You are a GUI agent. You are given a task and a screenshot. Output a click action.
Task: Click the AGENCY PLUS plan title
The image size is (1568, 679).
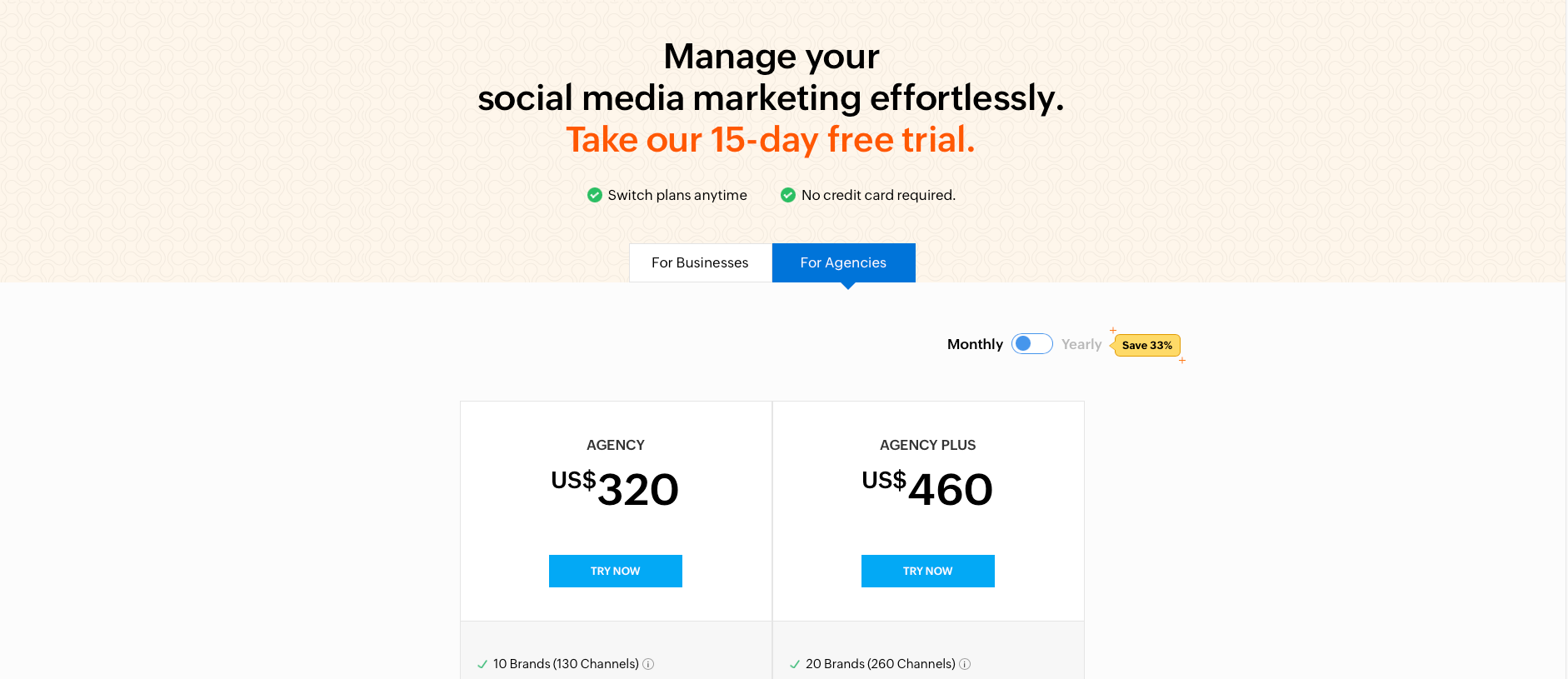[x=928, y=445]
